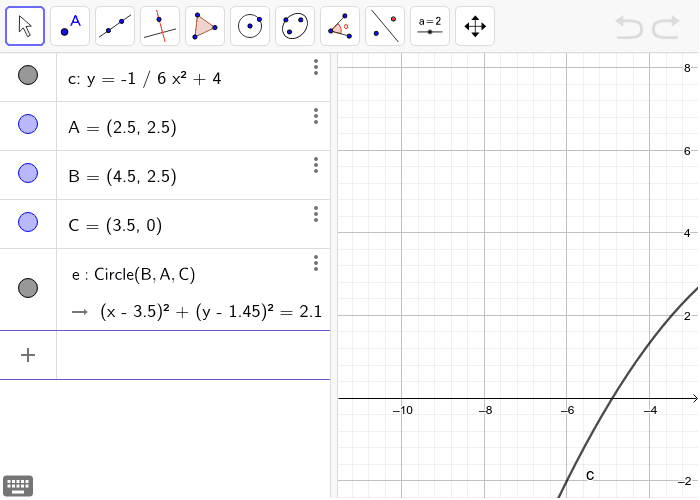Toggle visibility of parabola c
The width and height of the screenshot is (700, 500).
[x=28, y=75]
